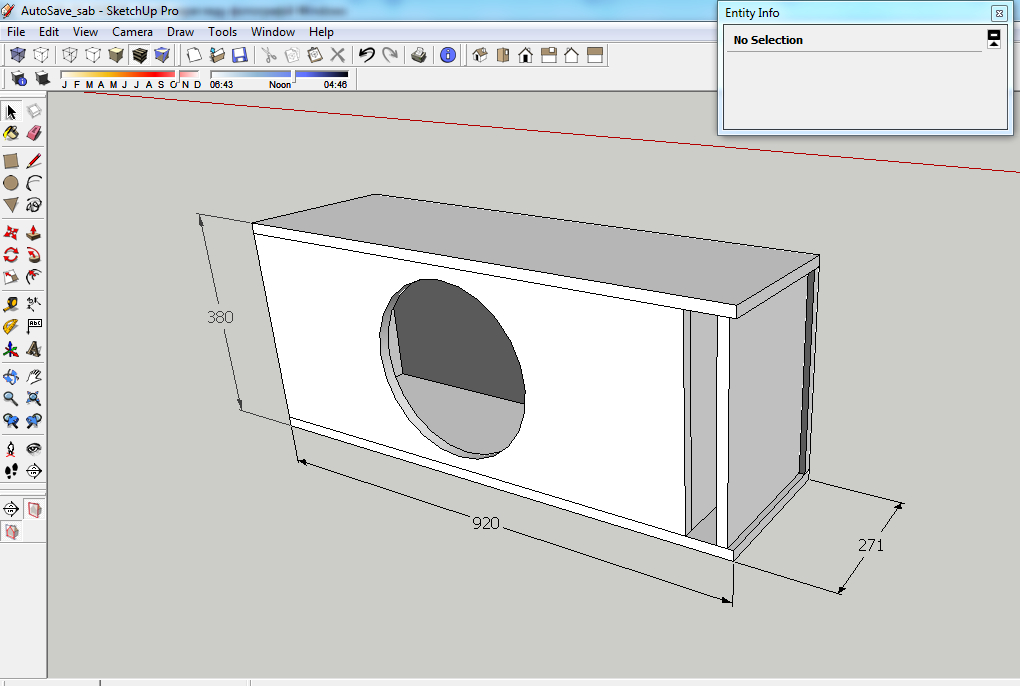Switch to Wireframe face style
This screenshot has width=1020, height=686.
point(70,55)
